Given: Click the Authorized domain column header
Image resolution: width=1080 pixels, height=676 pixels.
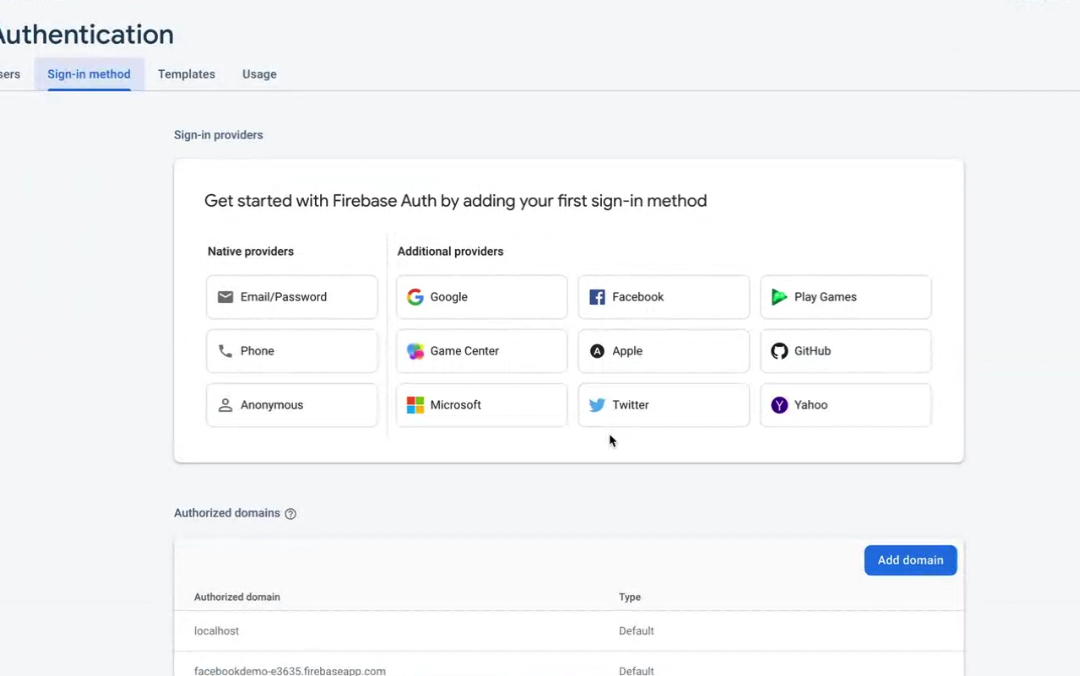Looking at the screenshot, I should [237, 597].
